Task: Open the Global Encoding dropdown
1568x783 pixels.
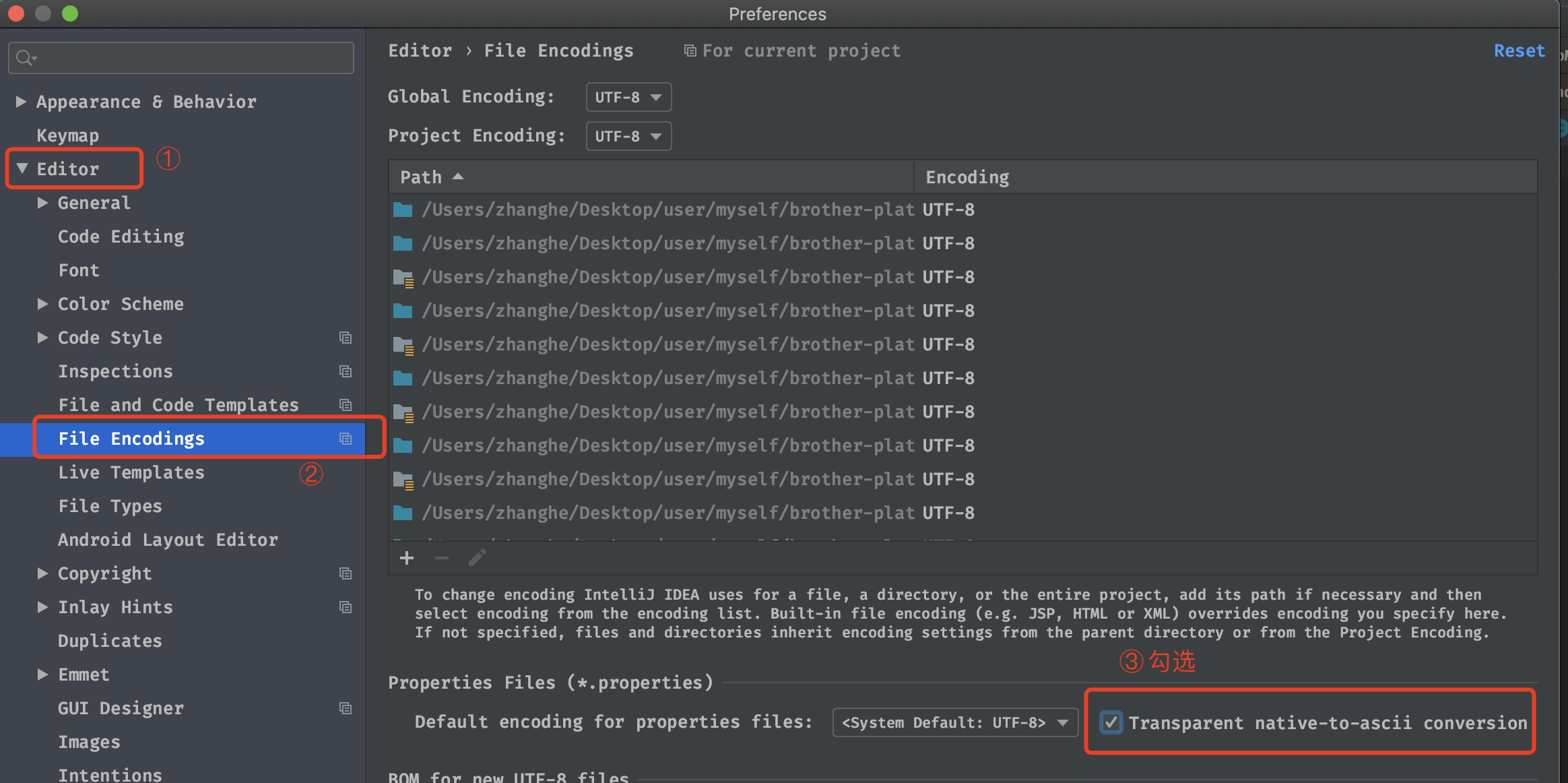Action: 628,97
